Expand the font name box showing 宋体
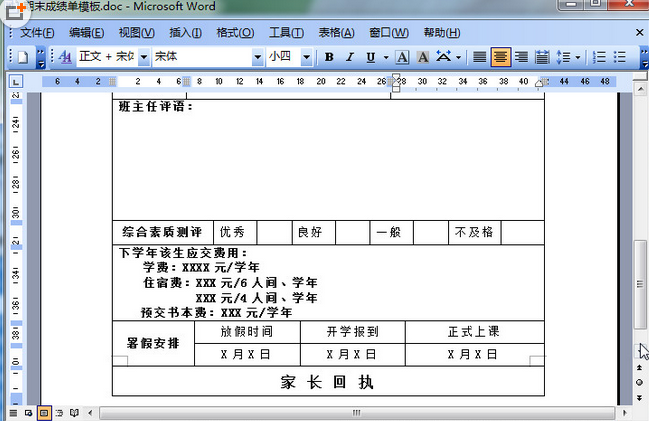Screen dimensions: 649x421 (257, 57)
